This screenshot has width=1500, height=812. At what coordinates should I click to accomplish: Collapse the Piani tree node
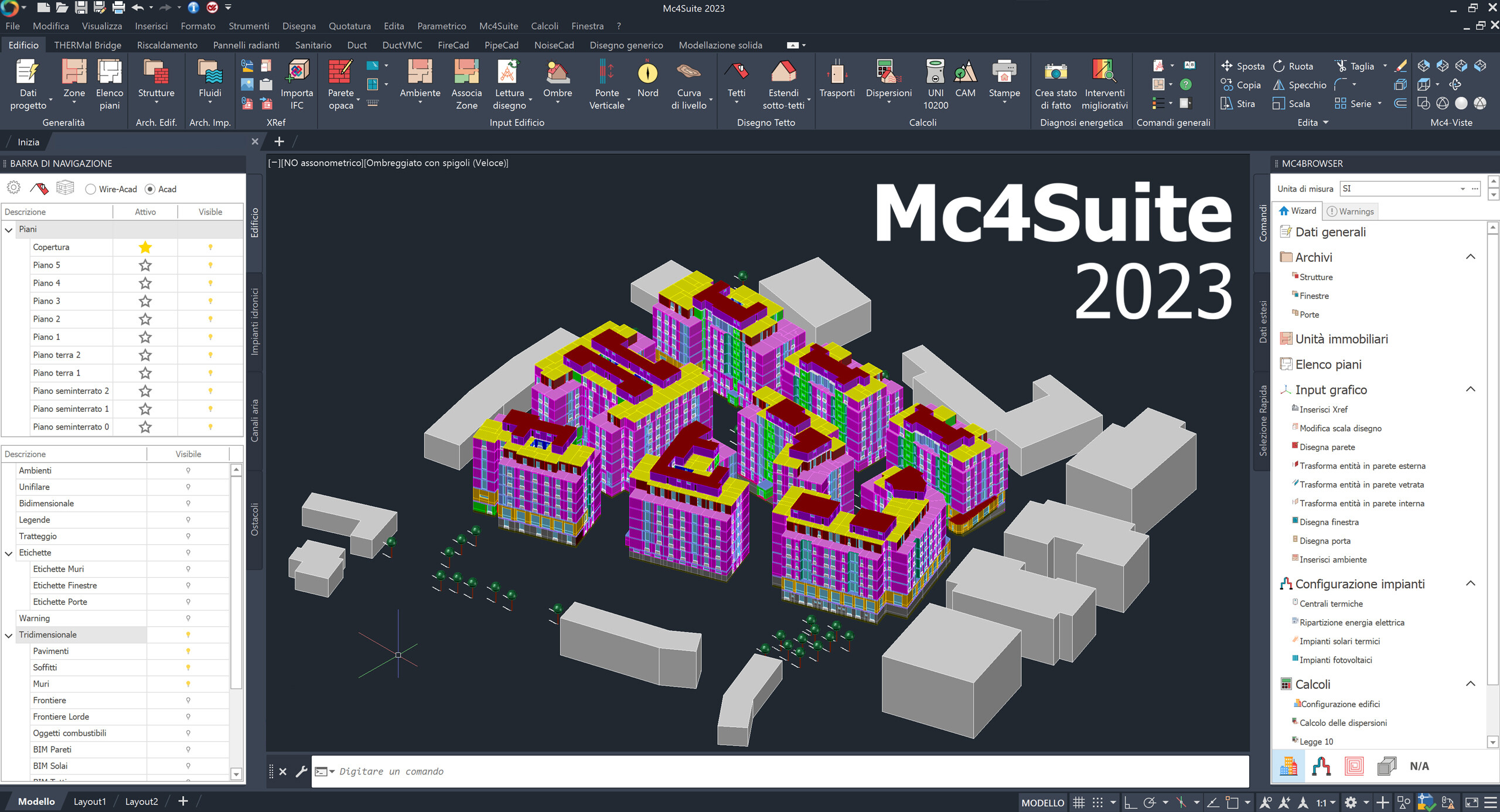9,230
